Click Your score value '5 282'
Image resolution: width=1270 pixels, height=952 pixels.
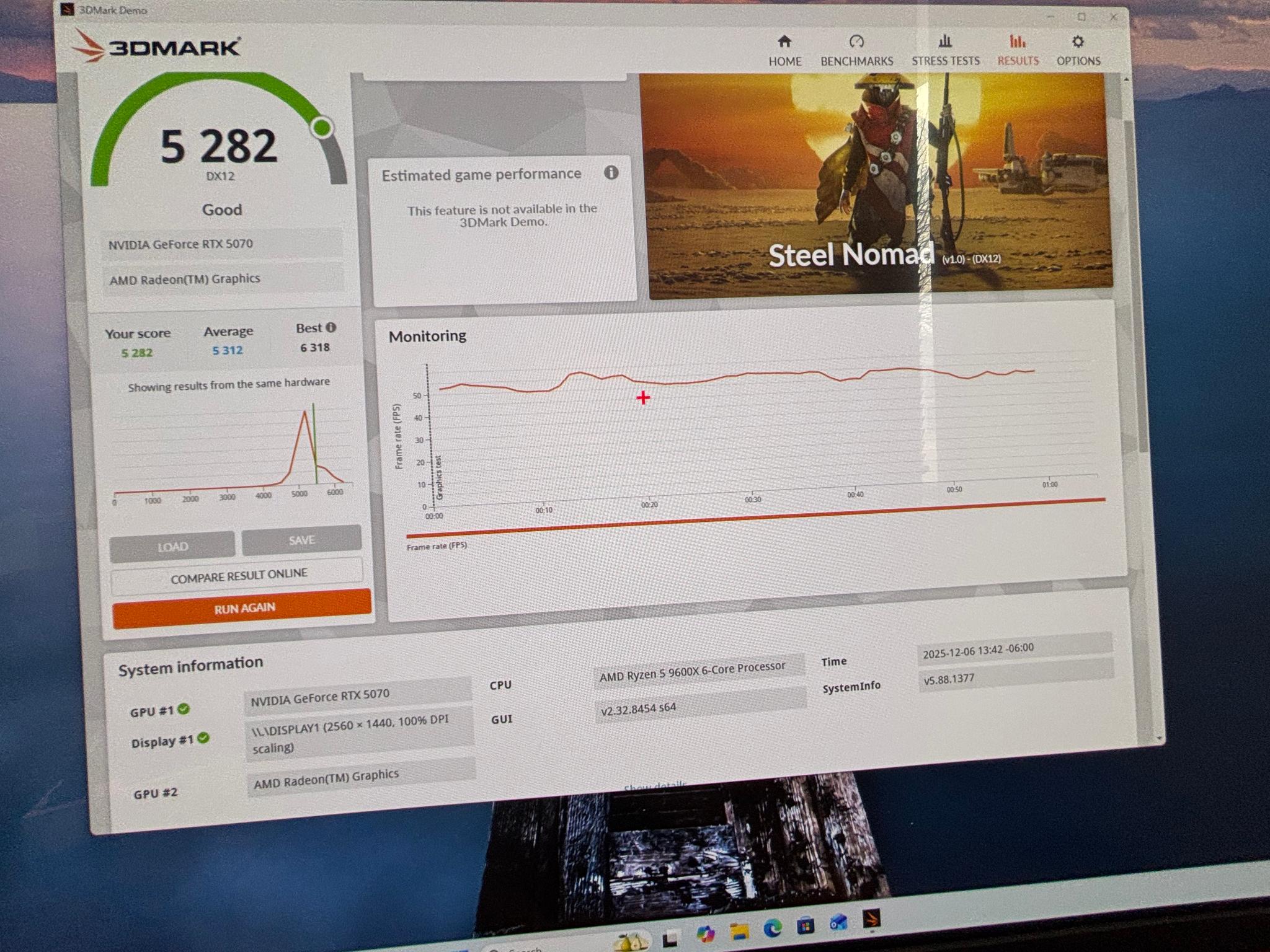click(x=137, y=353)
